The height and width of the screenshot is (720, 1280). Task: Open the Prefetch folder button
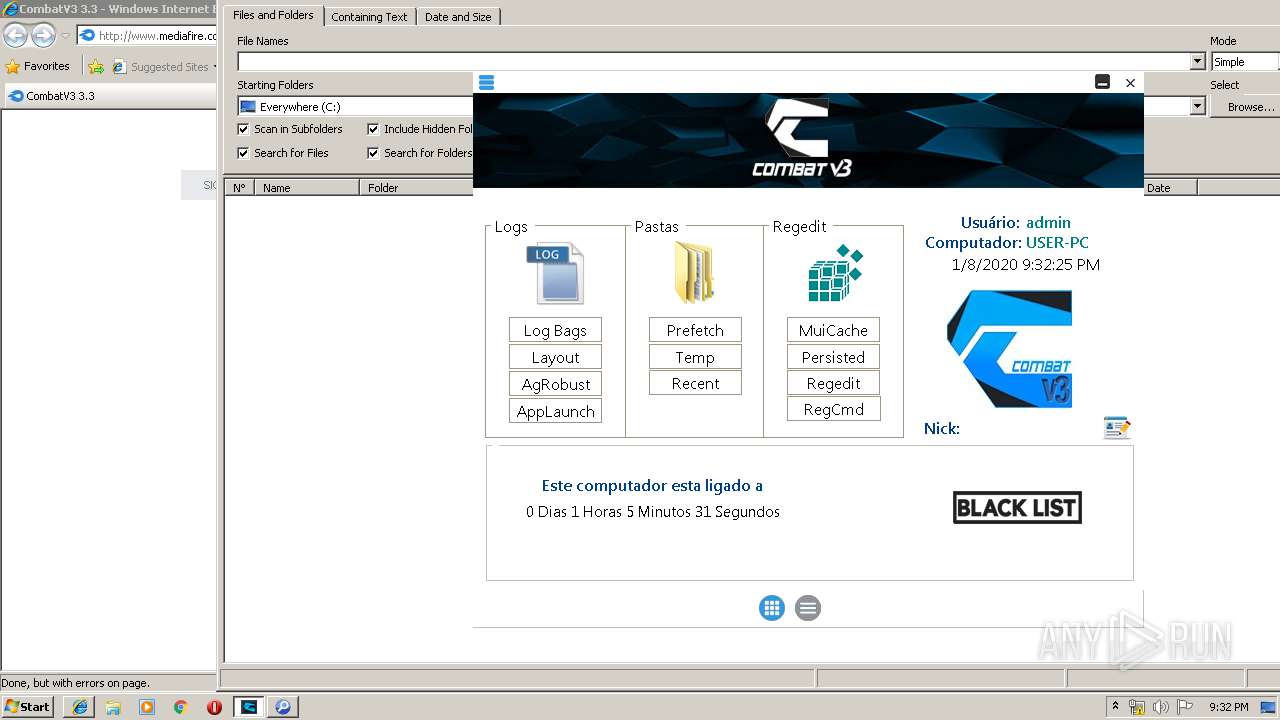[x=695, y=331]
